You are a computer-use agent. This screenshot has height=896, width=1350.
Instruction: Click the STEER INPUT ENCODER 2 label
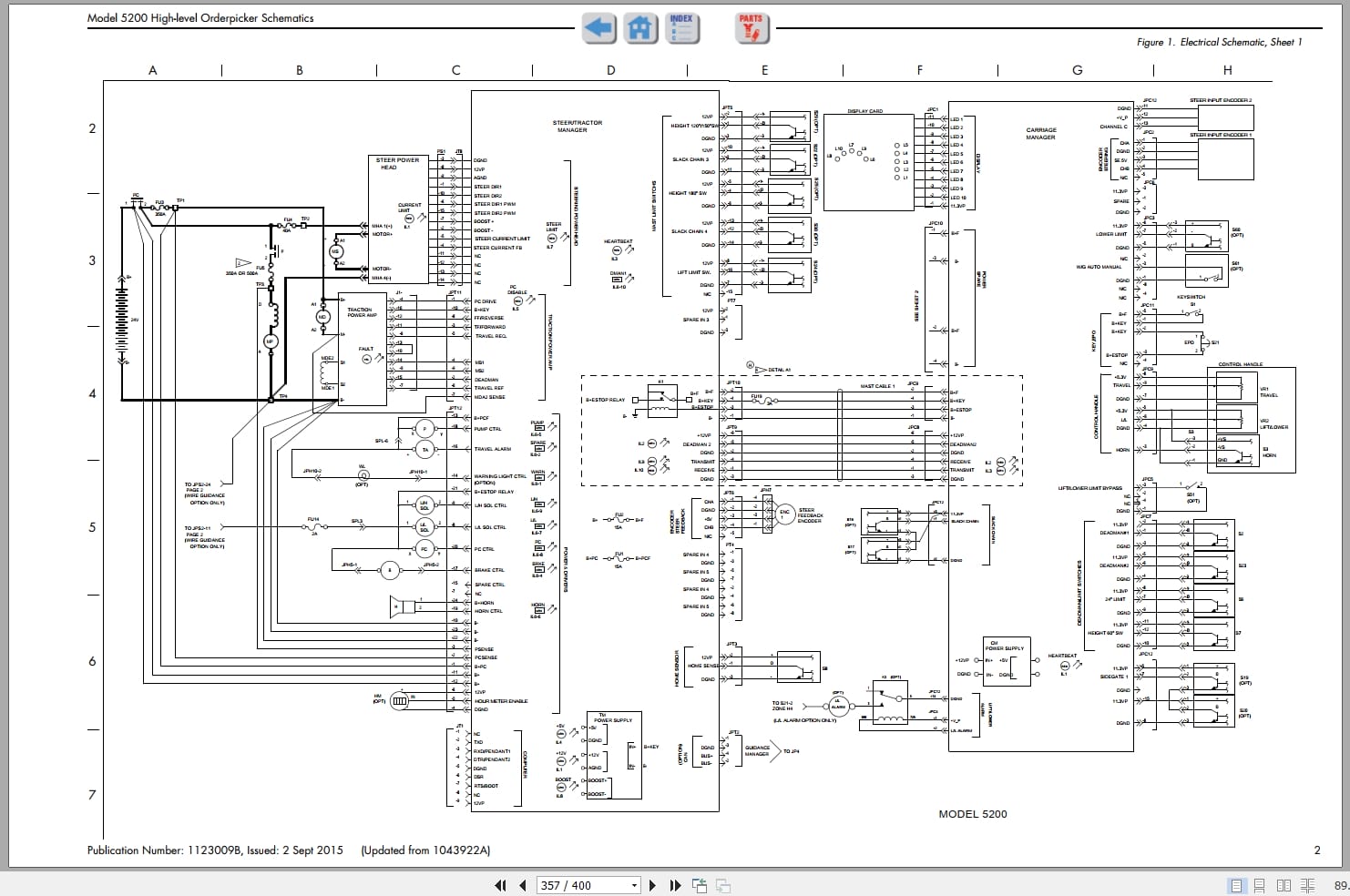(1221, 100)
